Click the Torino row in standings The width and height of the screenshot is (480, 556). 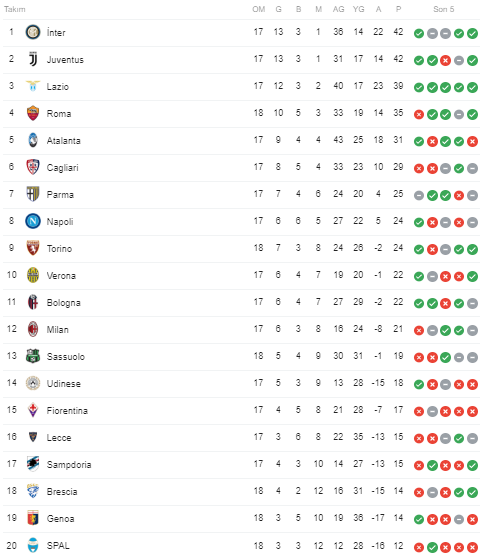[x=241, y=249]
